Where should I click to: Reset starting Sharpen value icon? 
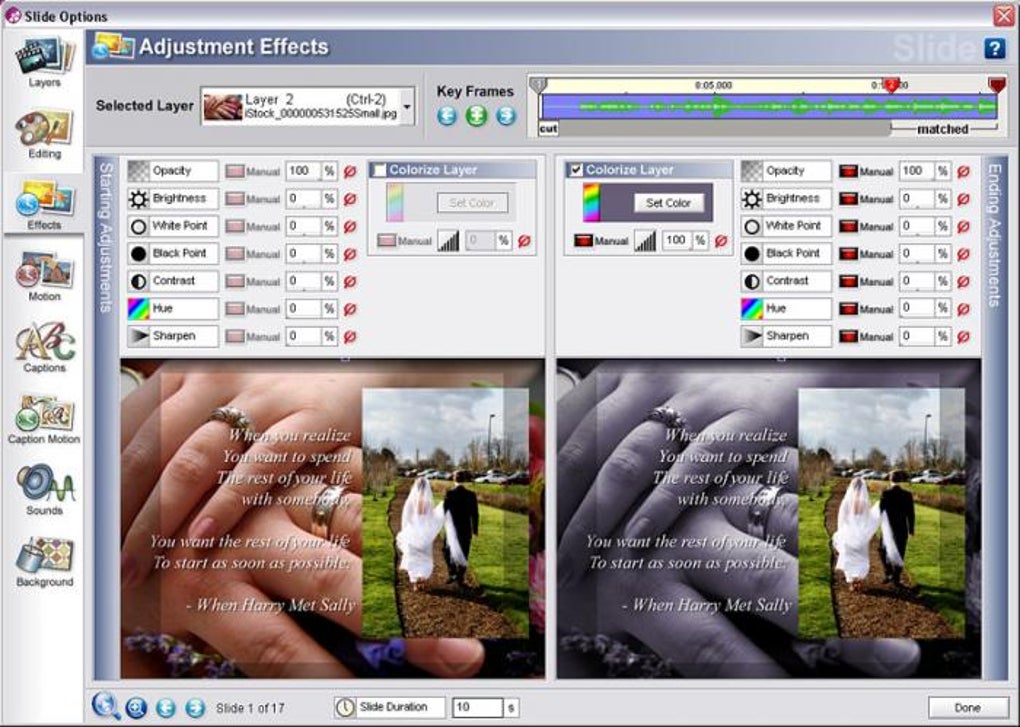[350, 337]
